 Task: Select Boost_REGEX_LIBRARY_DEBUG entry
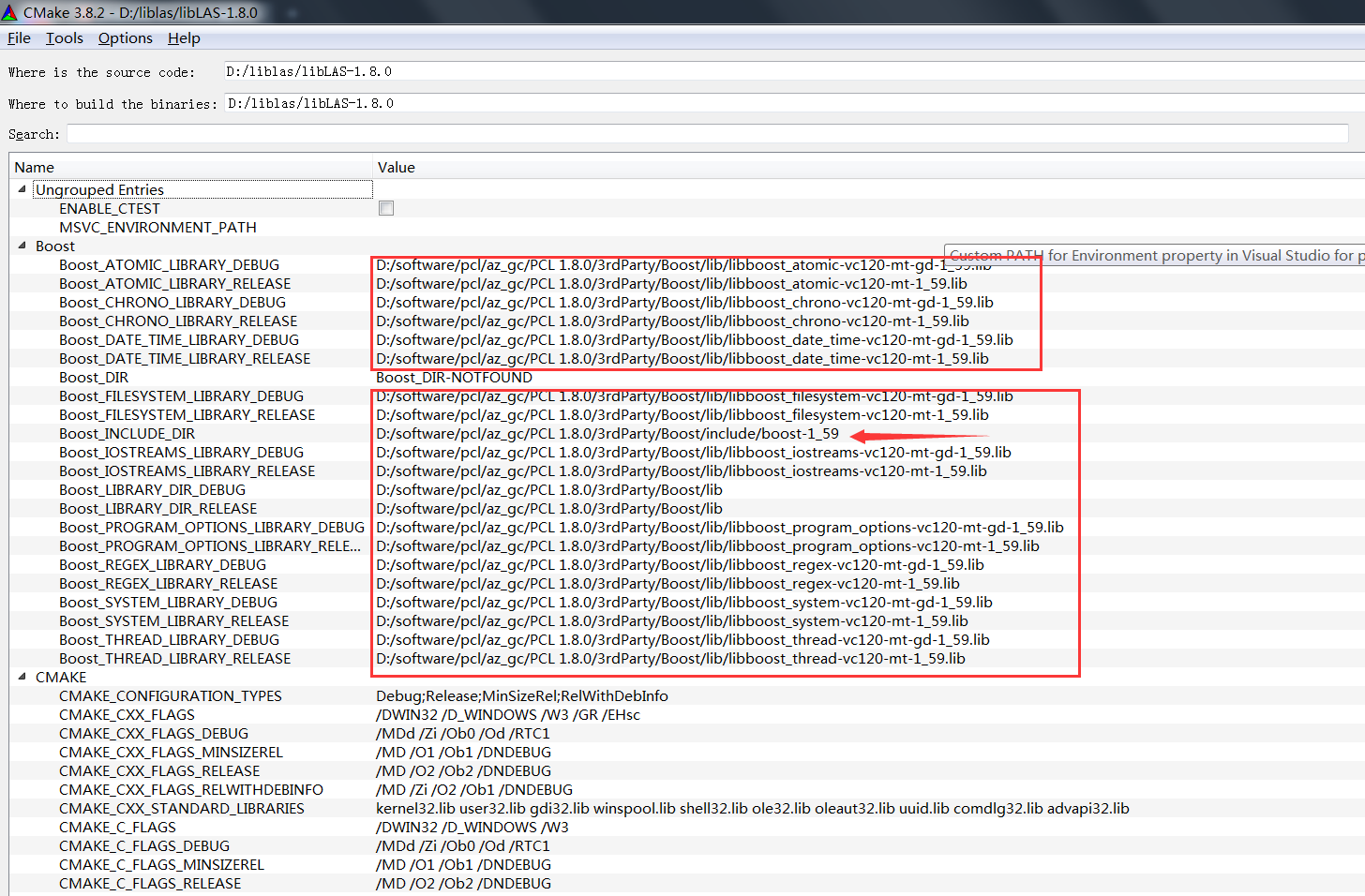(x=162, y=564)
